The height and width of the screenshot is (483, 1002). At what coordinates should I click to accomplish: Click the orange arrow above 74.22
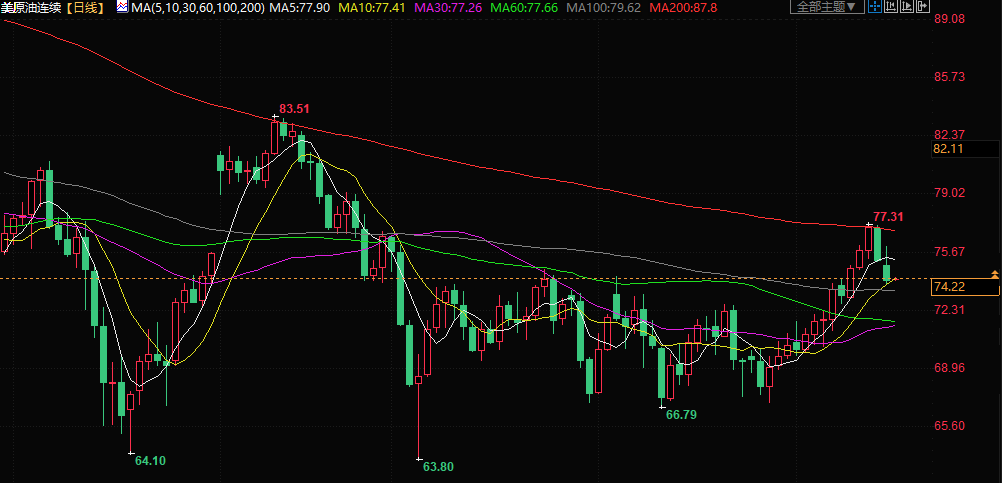coord(994,274)
